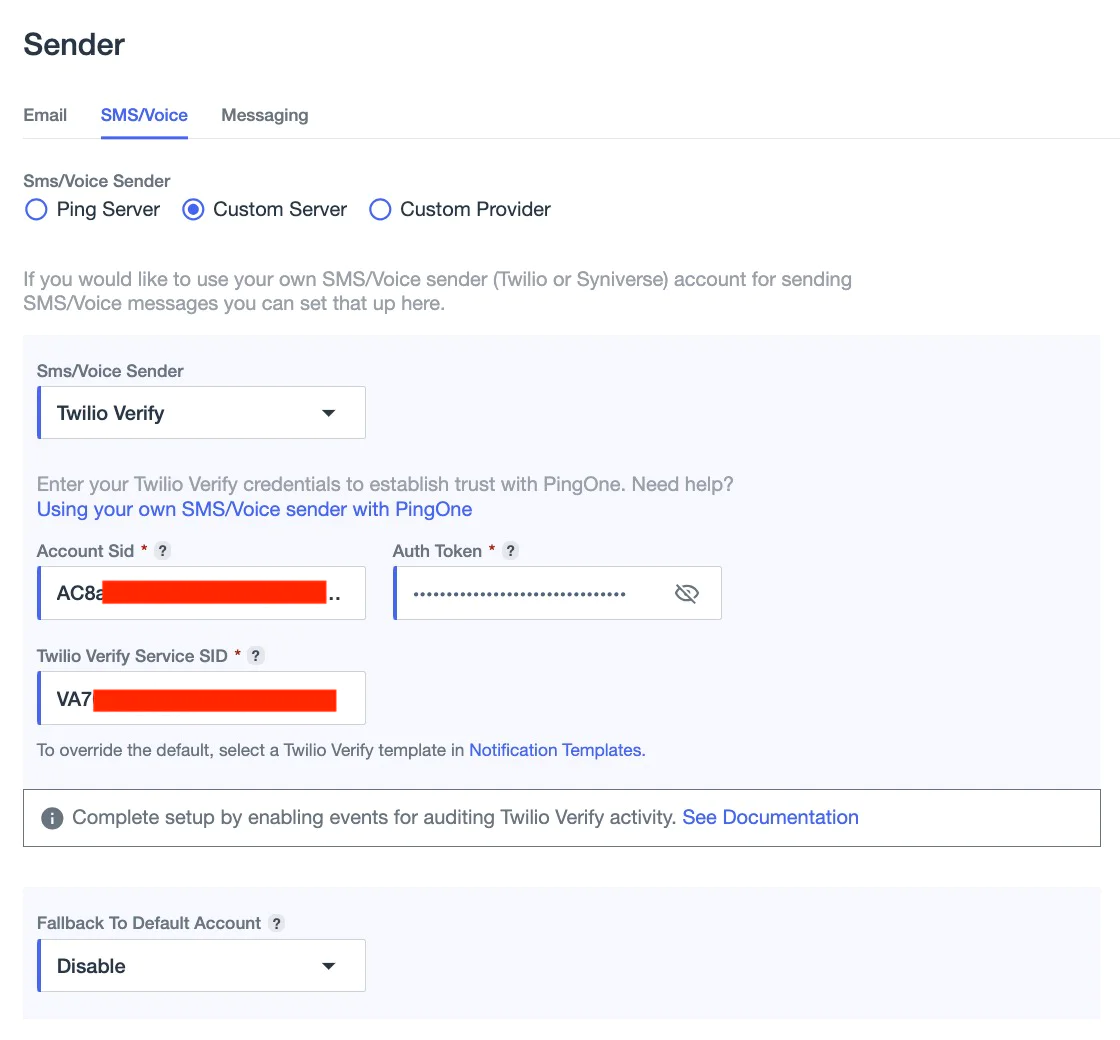The height and width of the screenshot is (1040, 1120).
Task: Click the Notification Templates link
Action: click(556, 750)
